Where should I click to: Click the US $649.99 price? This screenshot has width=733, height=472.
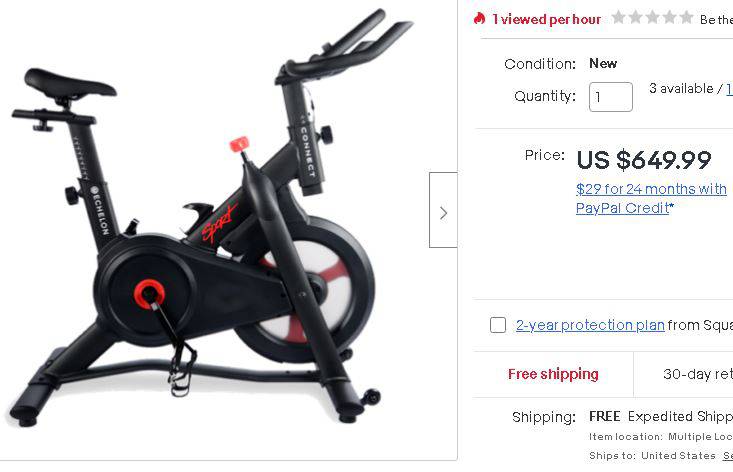pyautogui.click(x=644, y=159)
